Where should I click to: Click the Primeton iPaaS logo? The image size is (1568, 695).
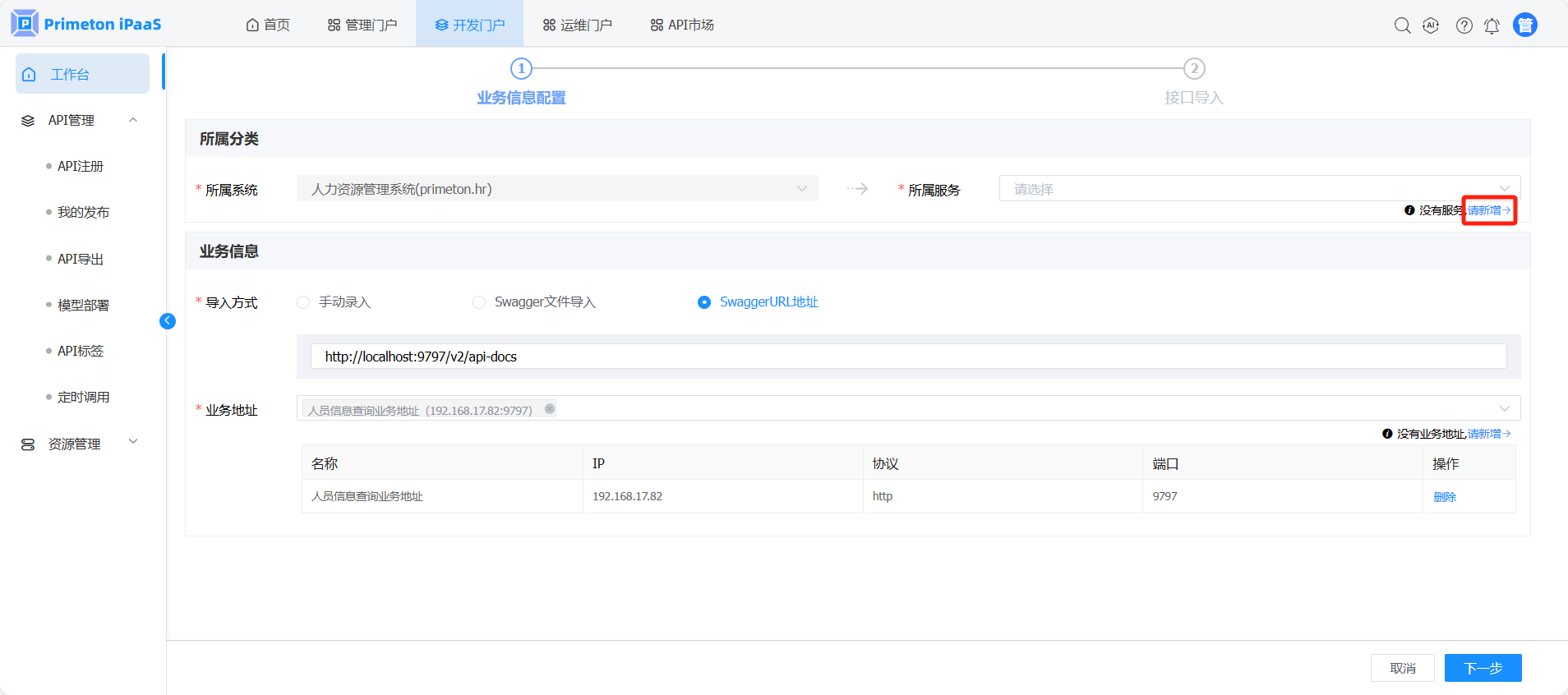point(86,24)
